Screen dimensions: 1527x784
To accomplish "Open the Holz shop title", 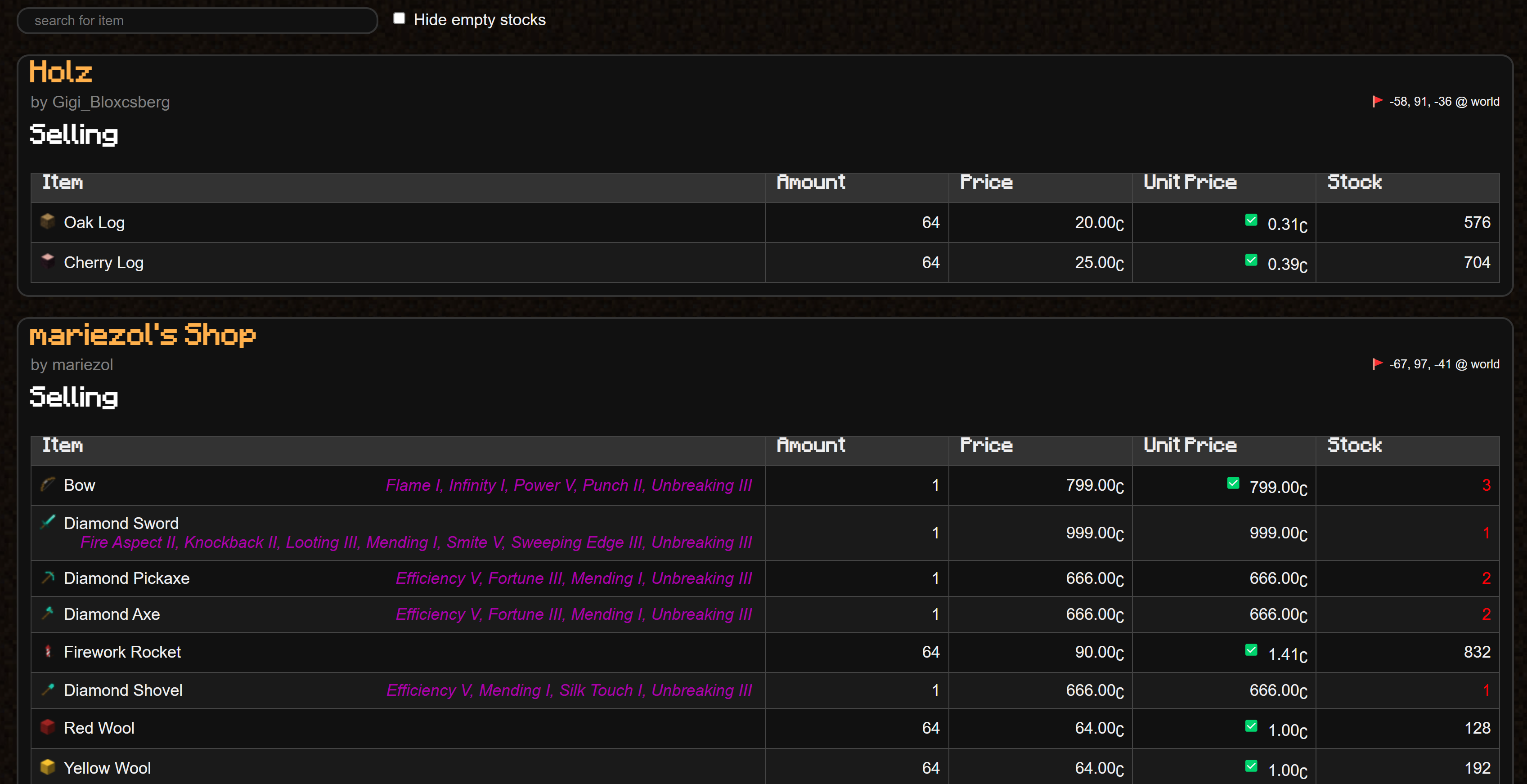I will [61, 72].
